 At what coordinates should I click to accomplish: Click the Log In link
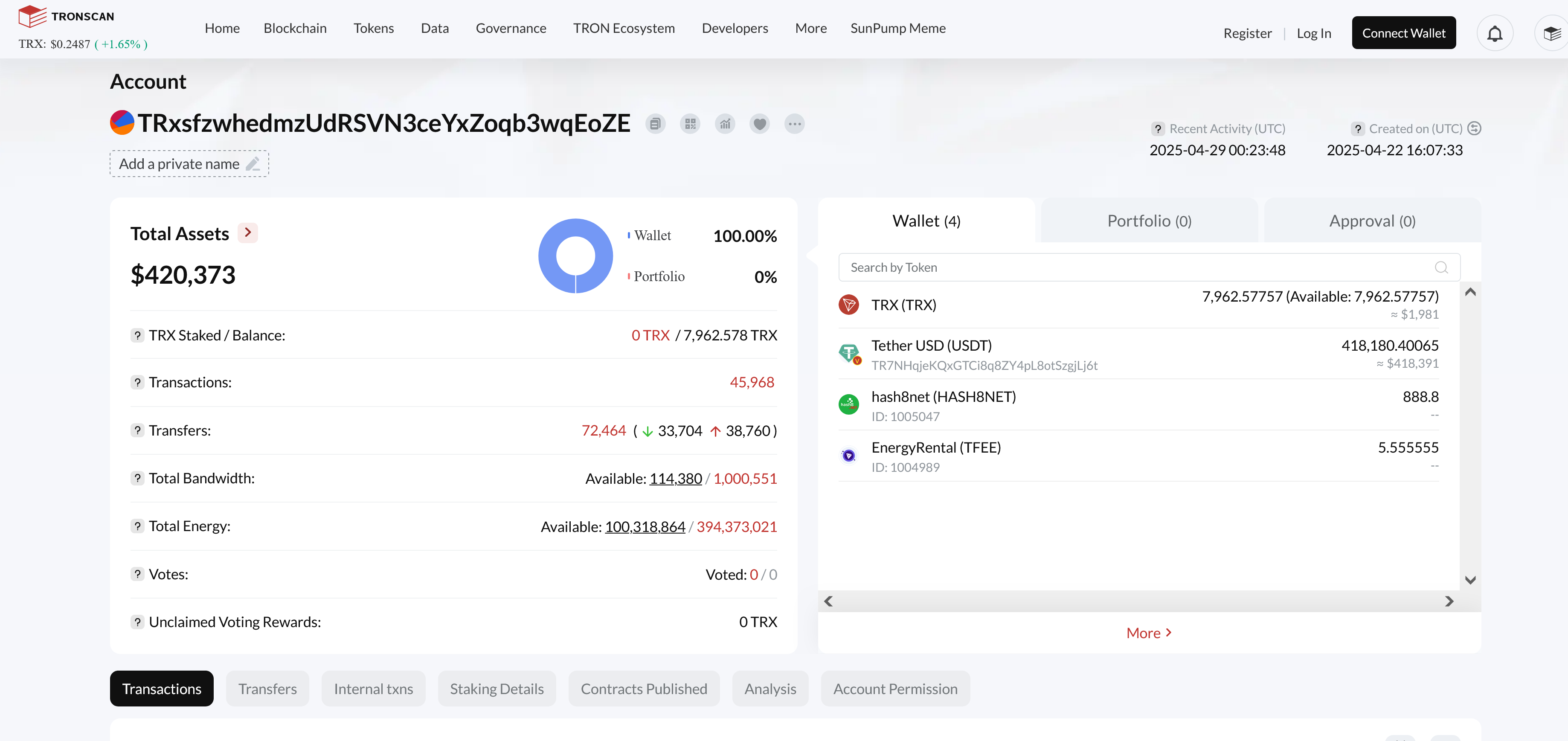pos(1314,34)
